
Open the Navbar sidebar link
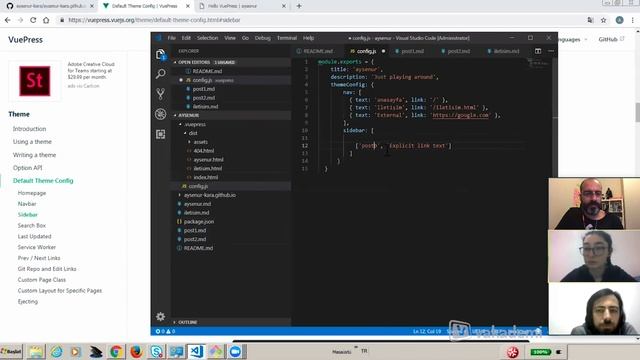point(27,204)
